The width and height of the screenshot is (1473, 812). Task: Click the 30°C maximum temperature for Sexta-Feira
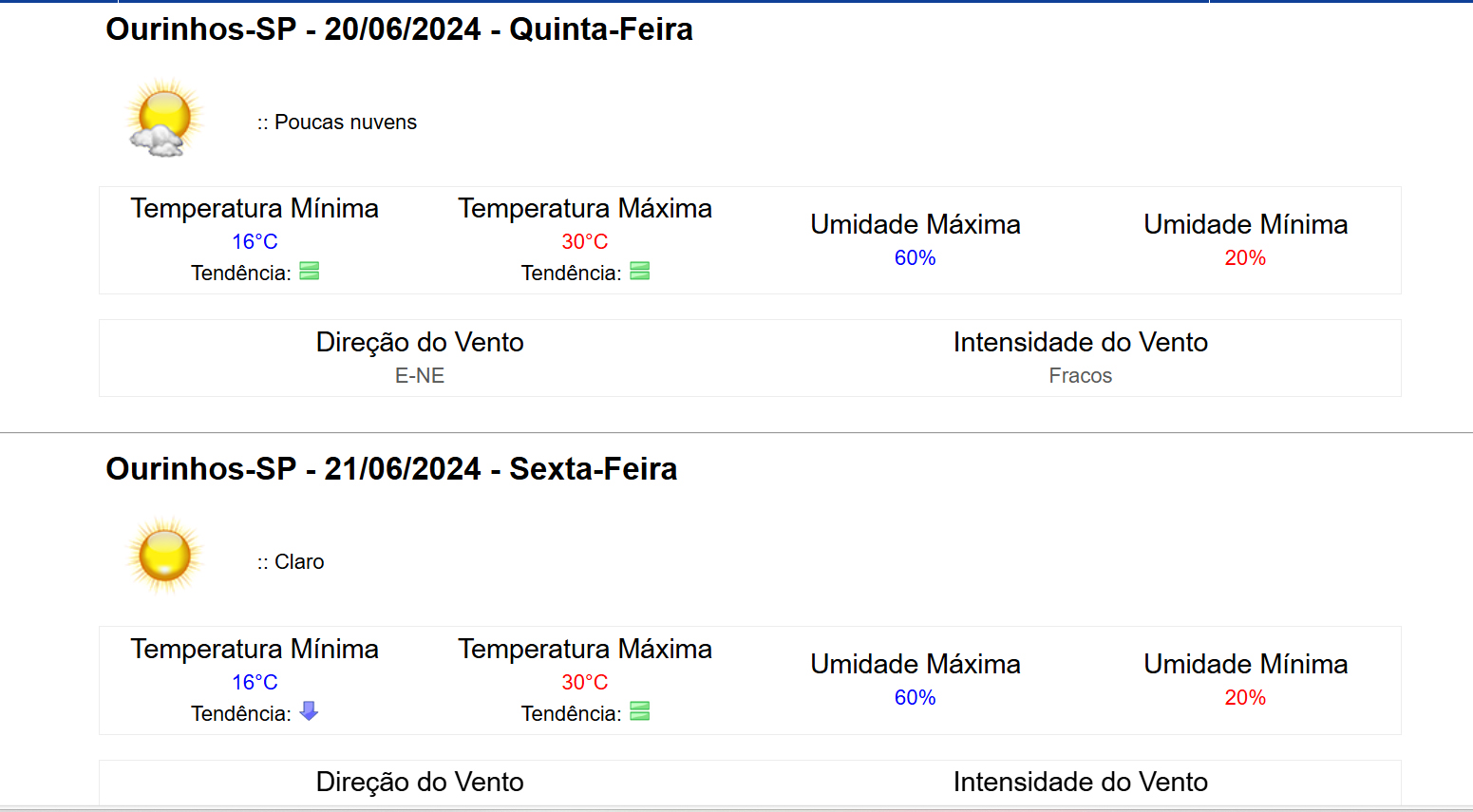(585, 683)
